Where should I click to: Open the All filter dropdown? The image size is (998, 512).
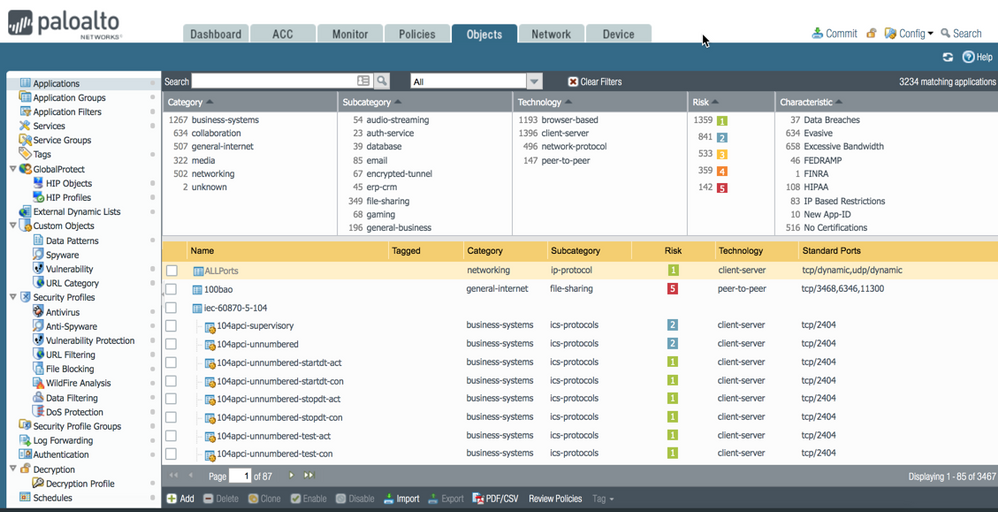pos(534,82)
